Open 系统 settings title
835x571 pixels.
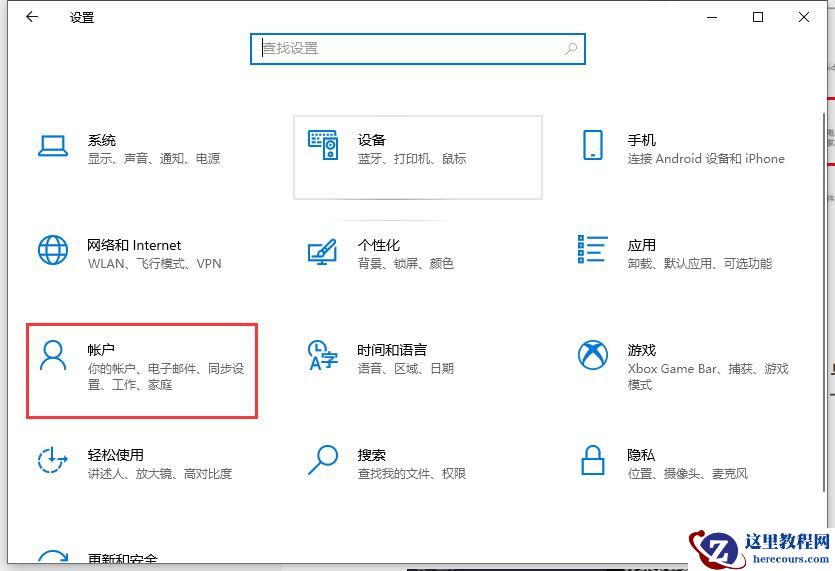coord(102,140)
